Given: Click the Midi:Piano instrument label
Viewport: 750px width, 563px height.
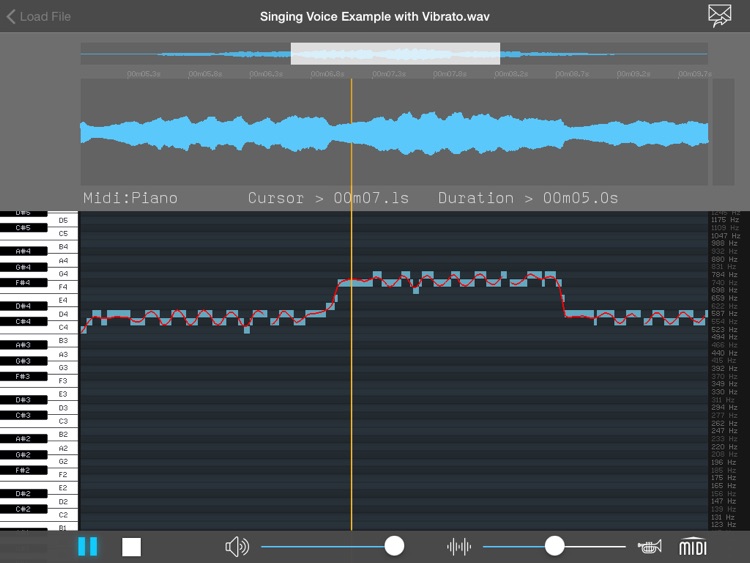Looking at the screenshot, I should [x=130, y=198].
